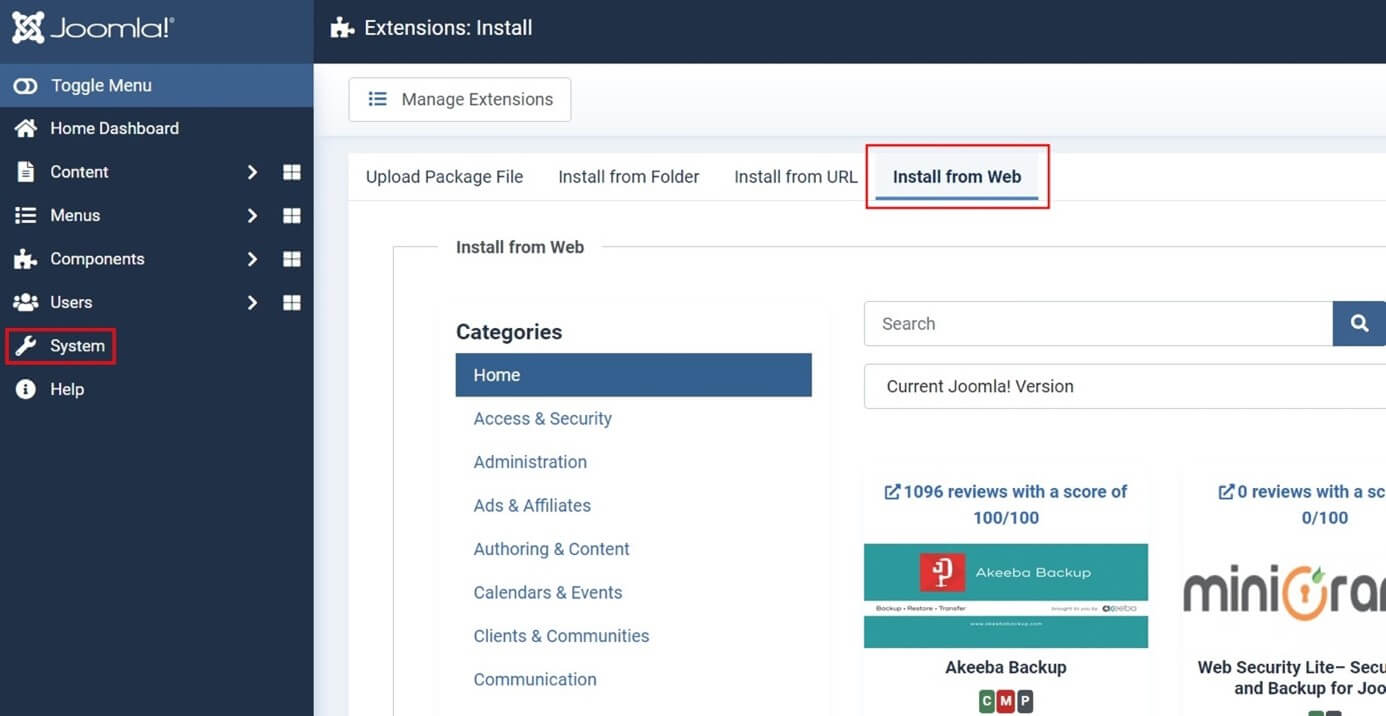This screenshot has width=1386, height=716.
Task: Click the Toggle Menu switch icon
Action: [25, 86]
